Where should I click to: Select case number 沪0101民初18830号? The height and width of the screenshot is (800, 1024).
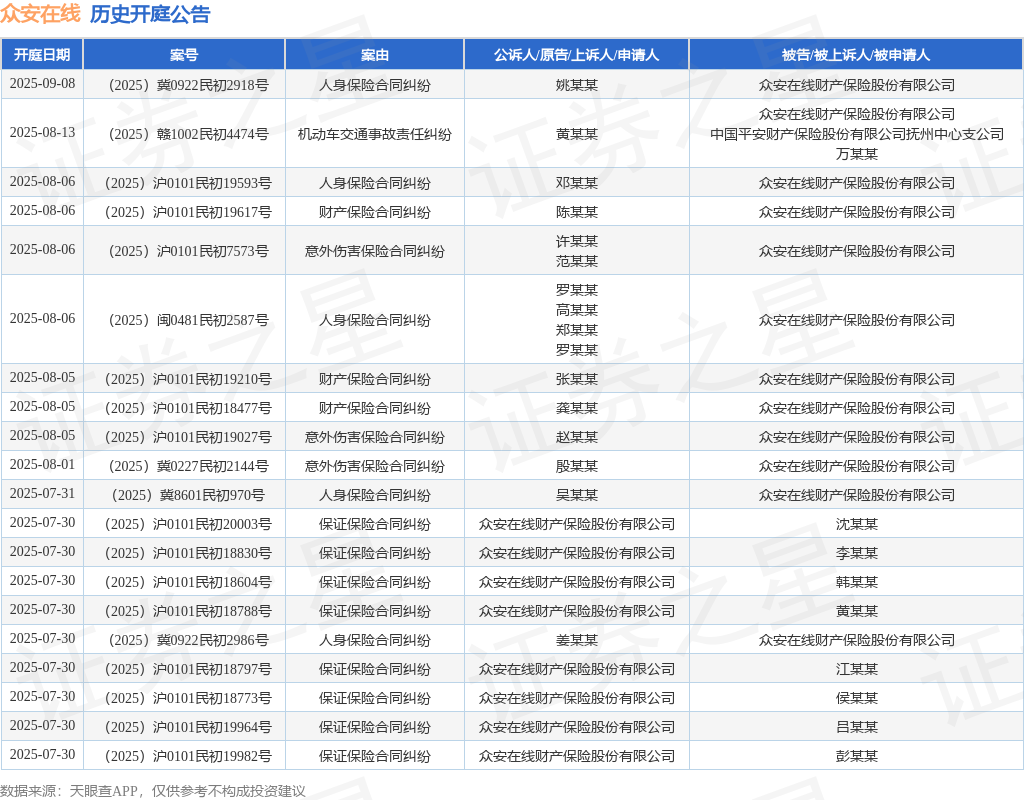[189, 553]
